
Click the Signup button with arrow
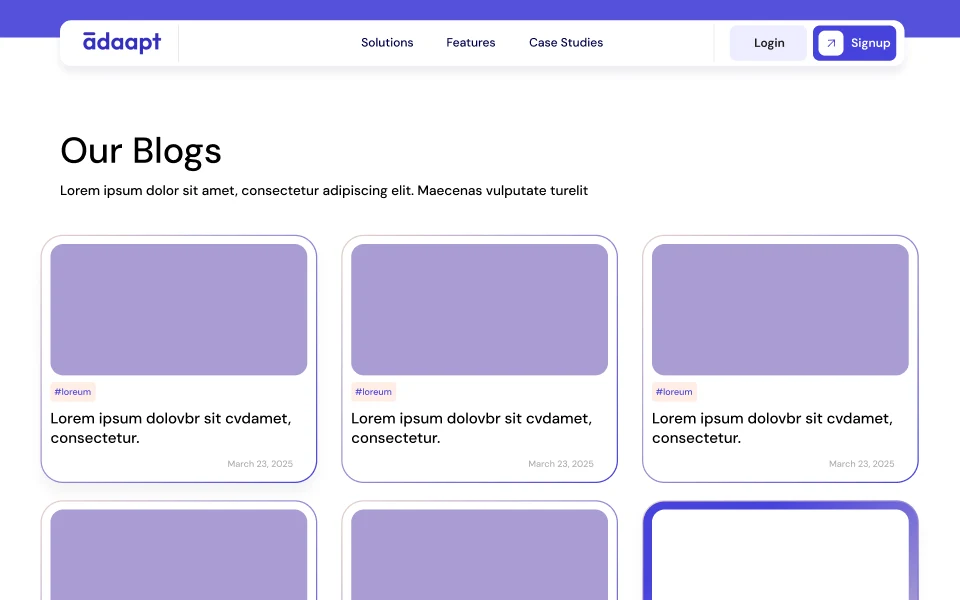click(x=854, y=43)
